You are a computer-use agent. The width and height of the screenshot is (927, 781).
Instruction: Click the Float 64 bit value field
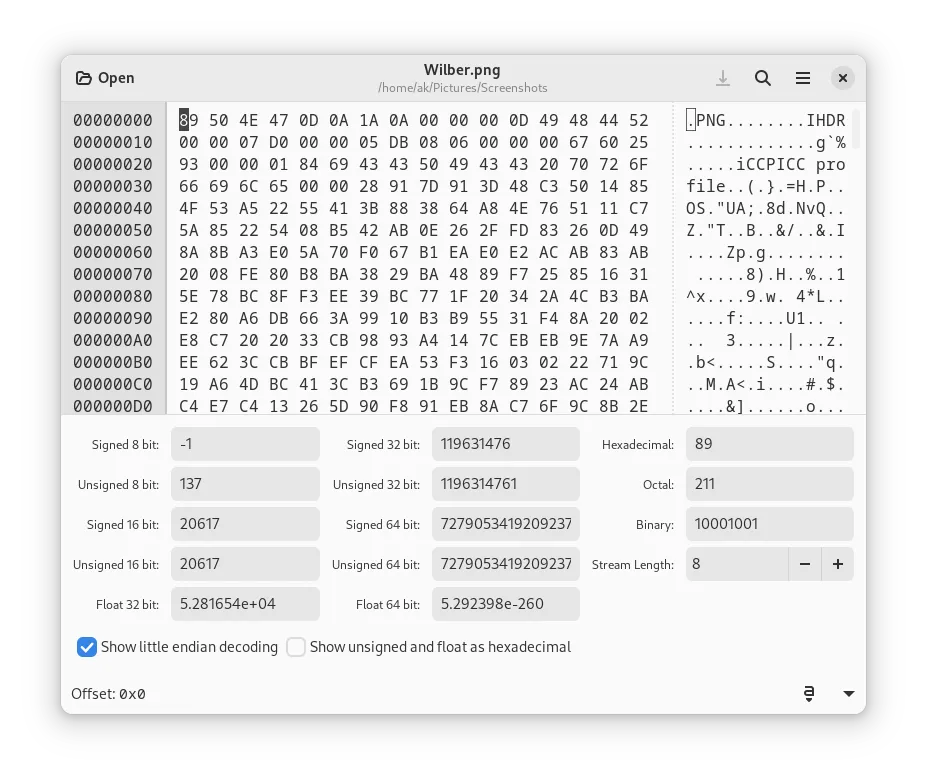(505, 604)
